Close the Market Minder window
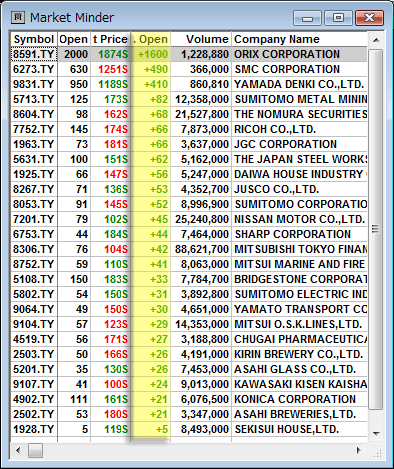This screenshot has width=394, height=469. 369,18
